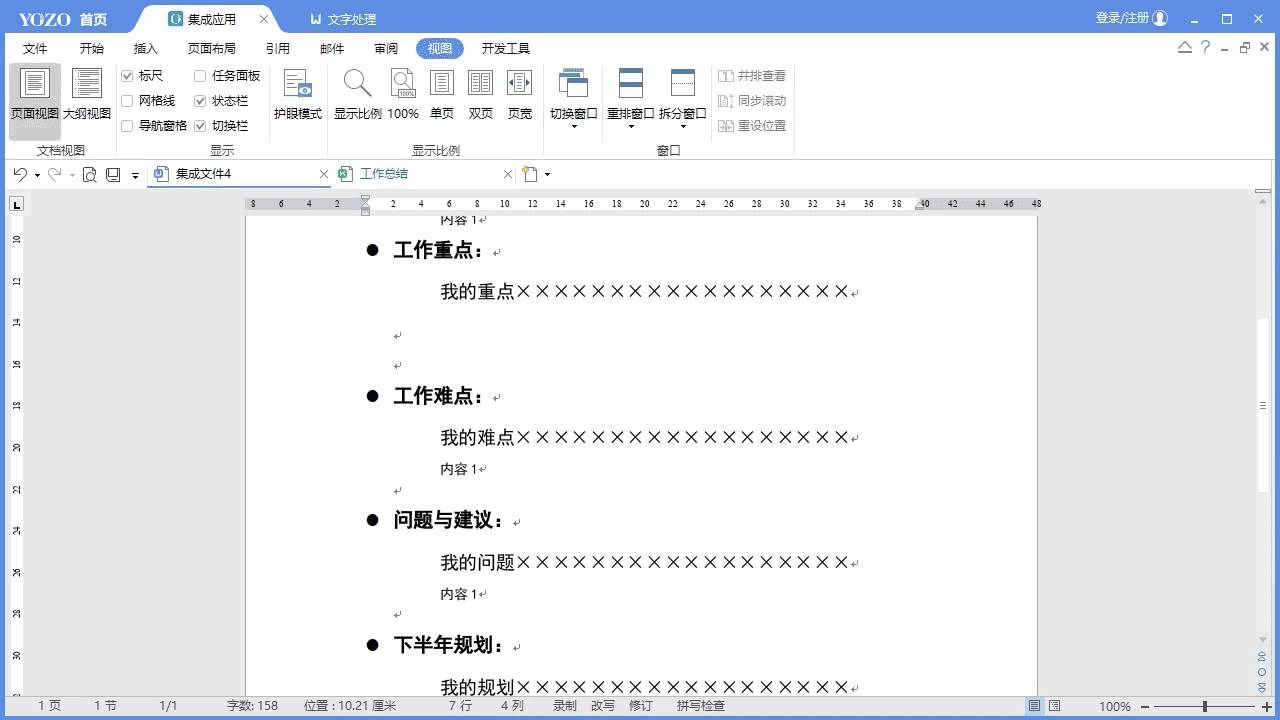The height and width of the screenshot is (720, 1280).
Task: Enable the Task Panel (任务面板) checkbox
Action: pyautogui.click(x=200, y=76)
